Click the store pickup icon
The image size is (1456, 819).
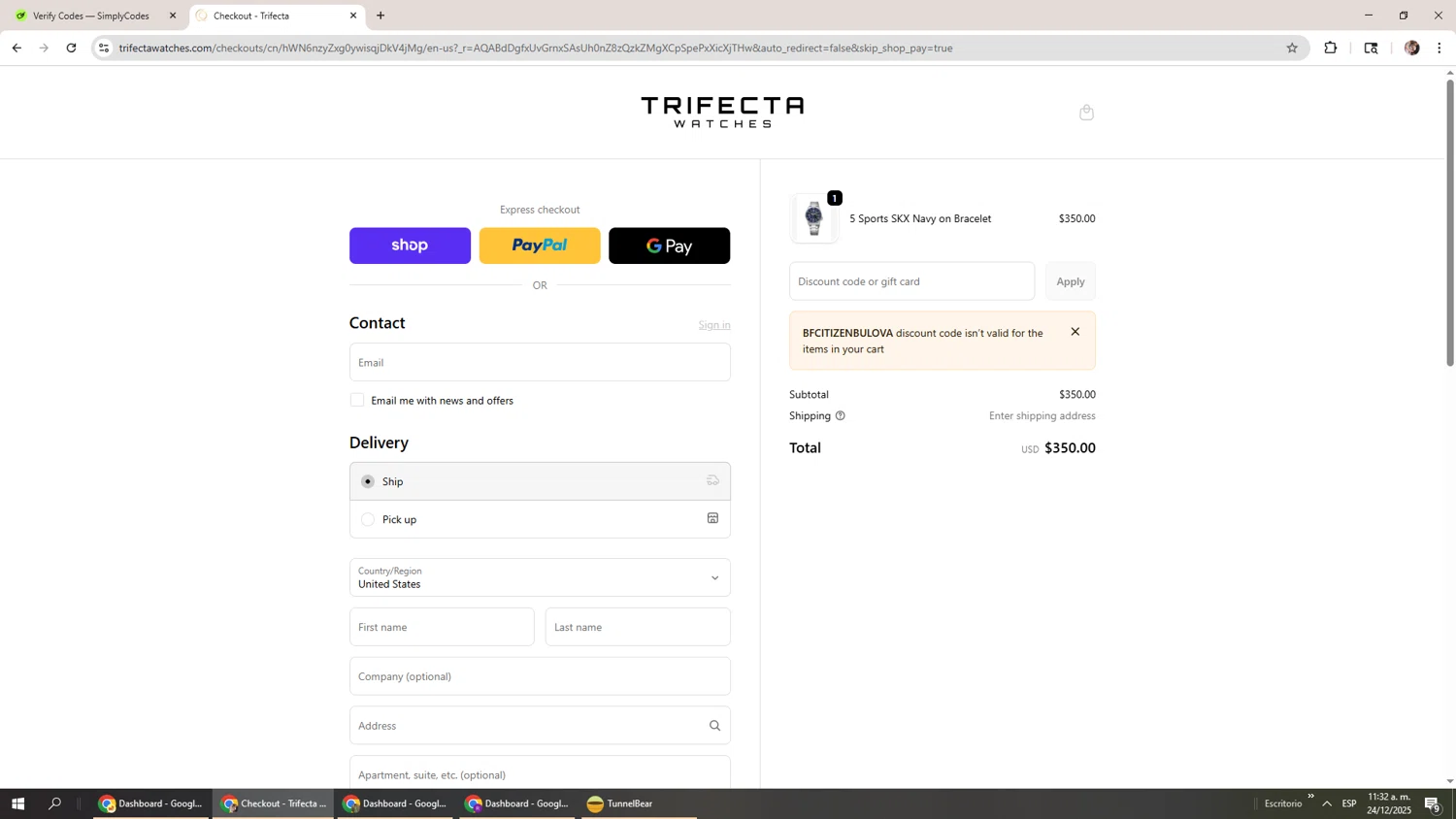[x=712, y=518]
